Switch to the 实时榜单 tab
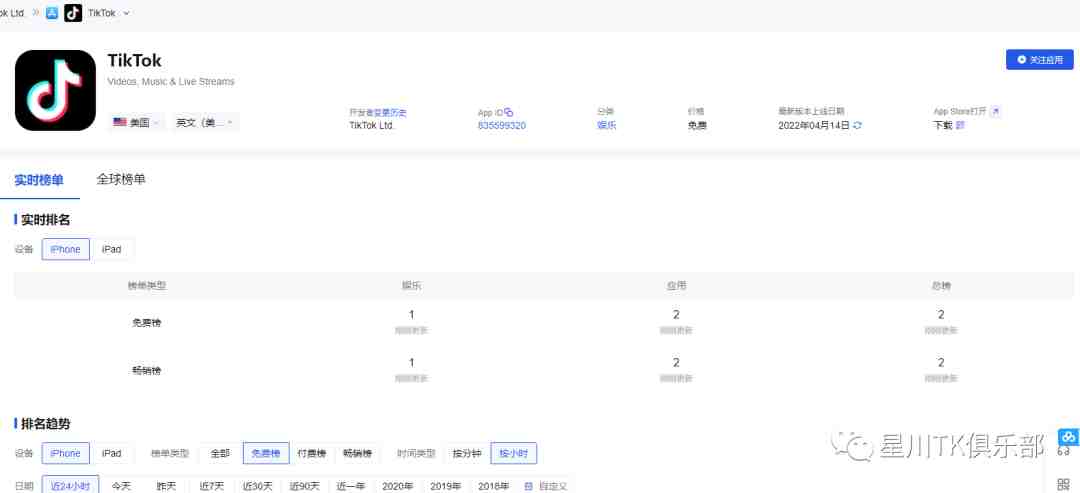Viewport: 1080px width, 493px height. tap(39, 180)
